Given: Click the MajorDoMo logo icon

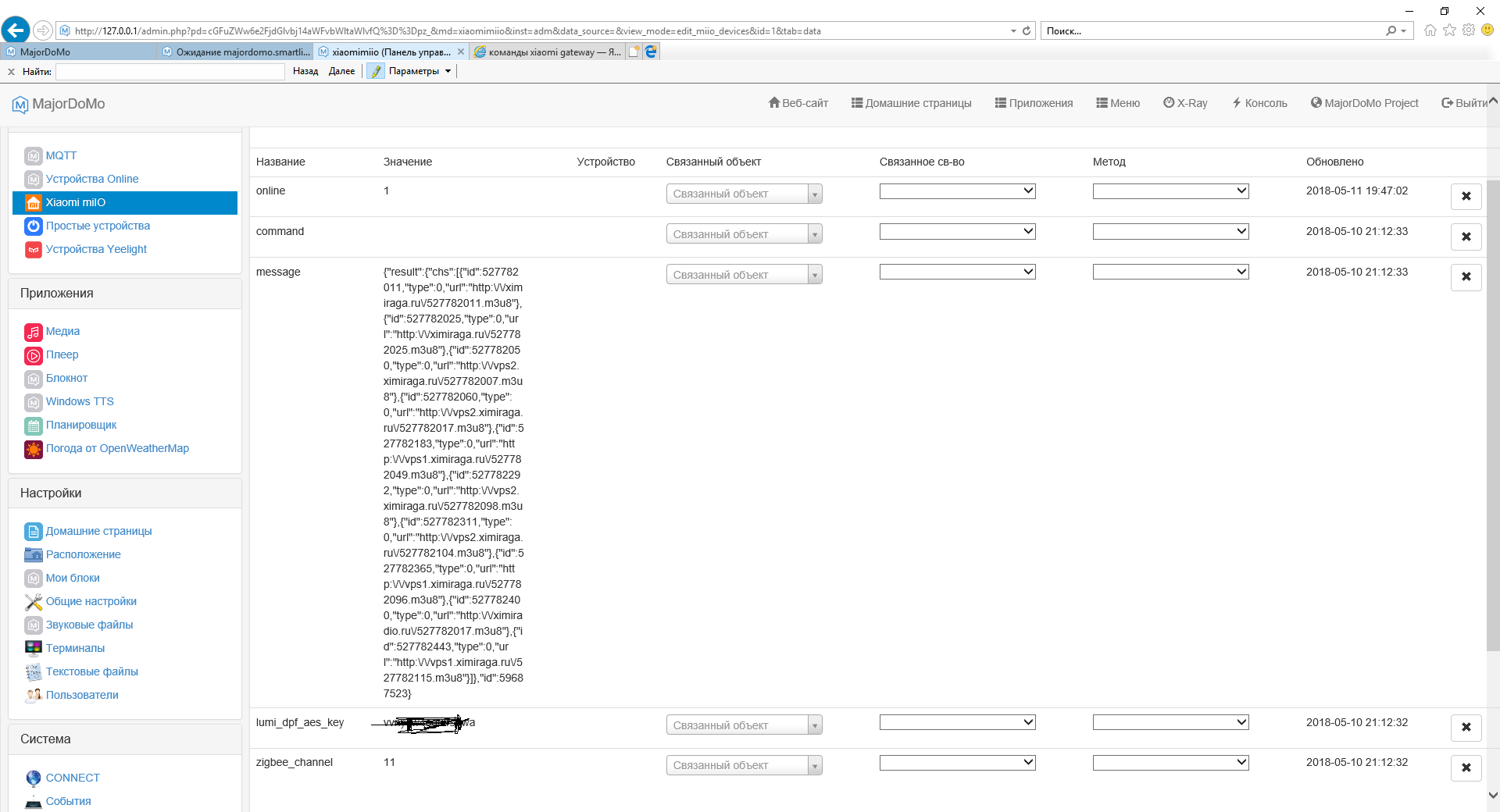Looking at the screenshot, I should pos(20,105).
